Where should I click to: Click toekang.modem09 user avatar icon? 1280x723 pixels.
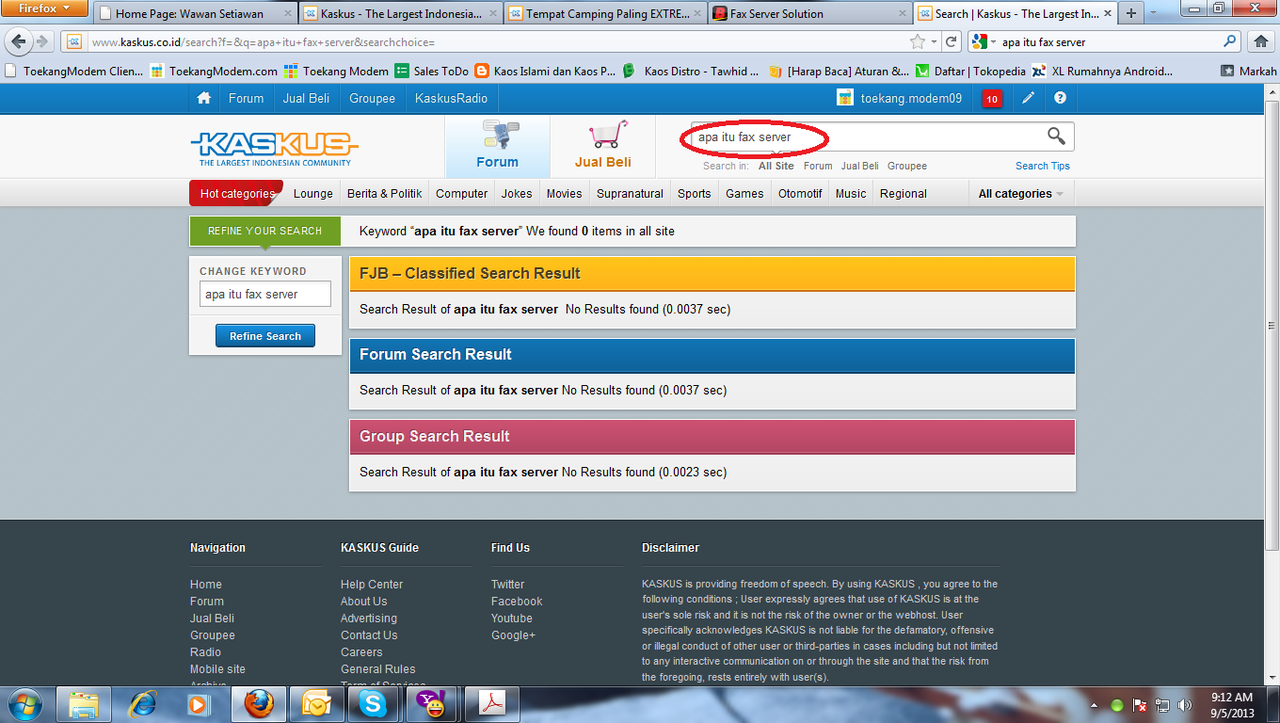(845, 98)
